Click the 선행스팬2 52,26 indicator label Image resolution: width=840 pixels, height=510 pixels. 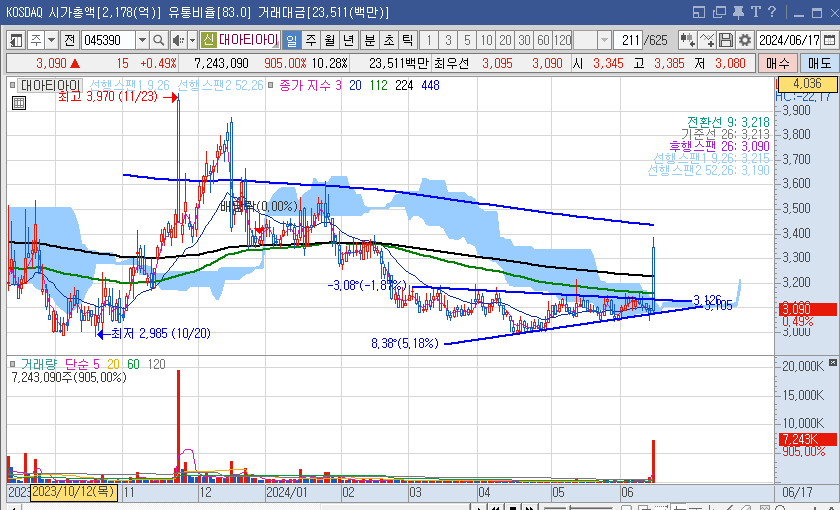220,85
